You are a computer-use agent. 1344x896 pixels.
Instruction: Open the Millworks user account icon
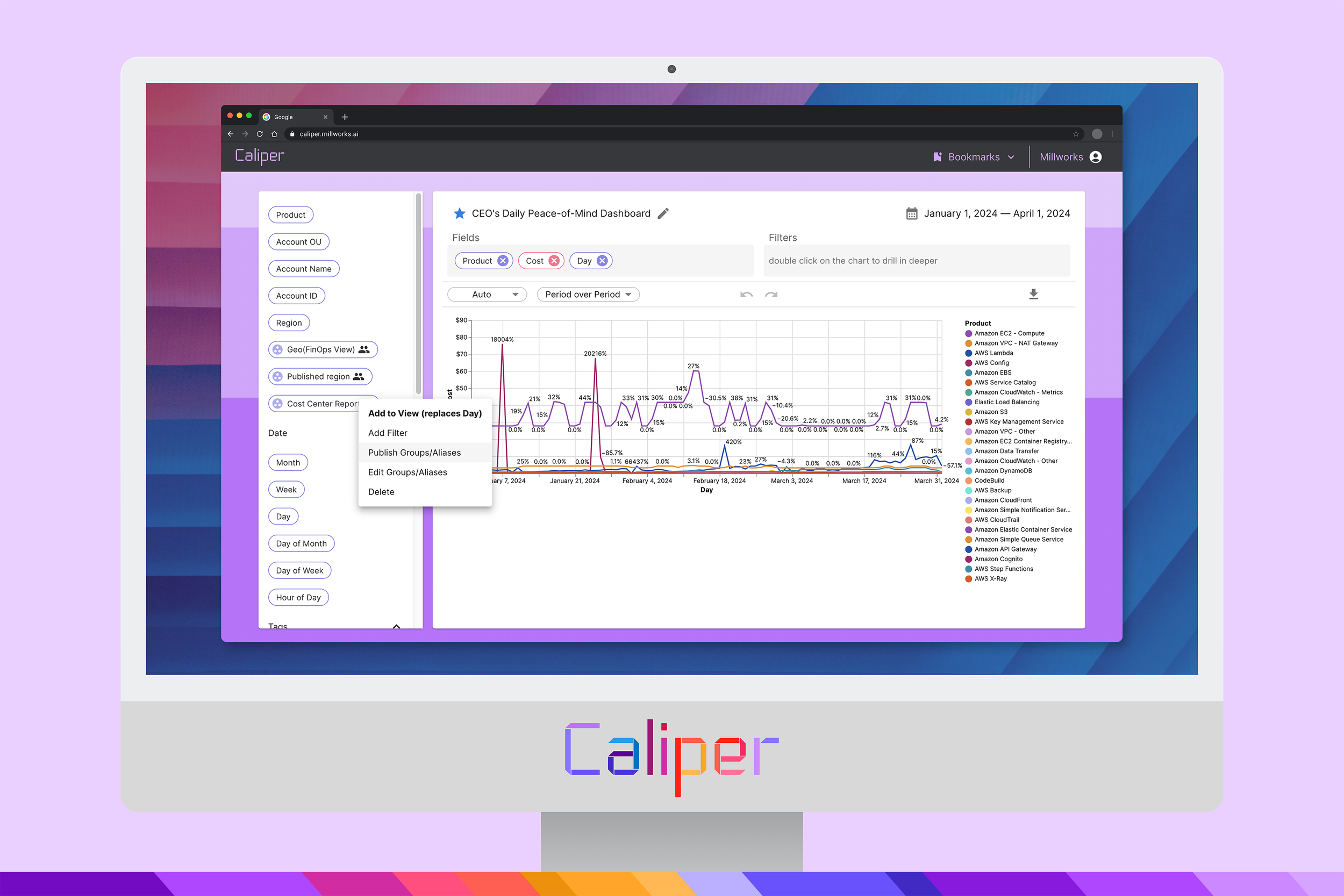point(1096,157)
